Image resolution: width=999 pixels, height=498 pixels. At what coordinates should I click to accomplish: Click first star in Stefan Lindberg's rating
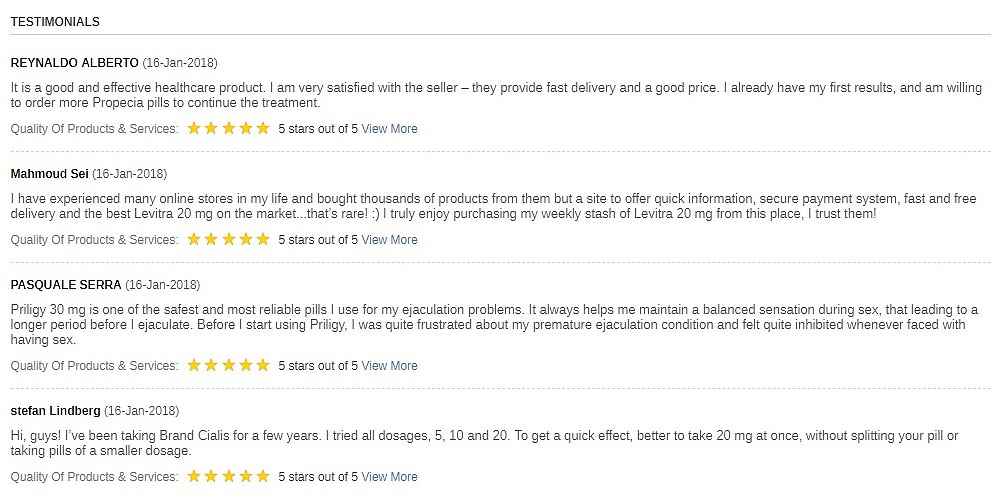[194, 476]
